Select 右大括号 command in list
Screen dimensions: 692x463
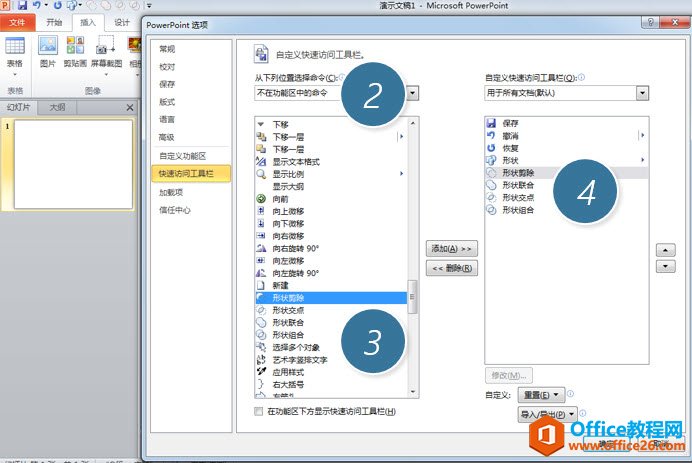click(331, 384)
